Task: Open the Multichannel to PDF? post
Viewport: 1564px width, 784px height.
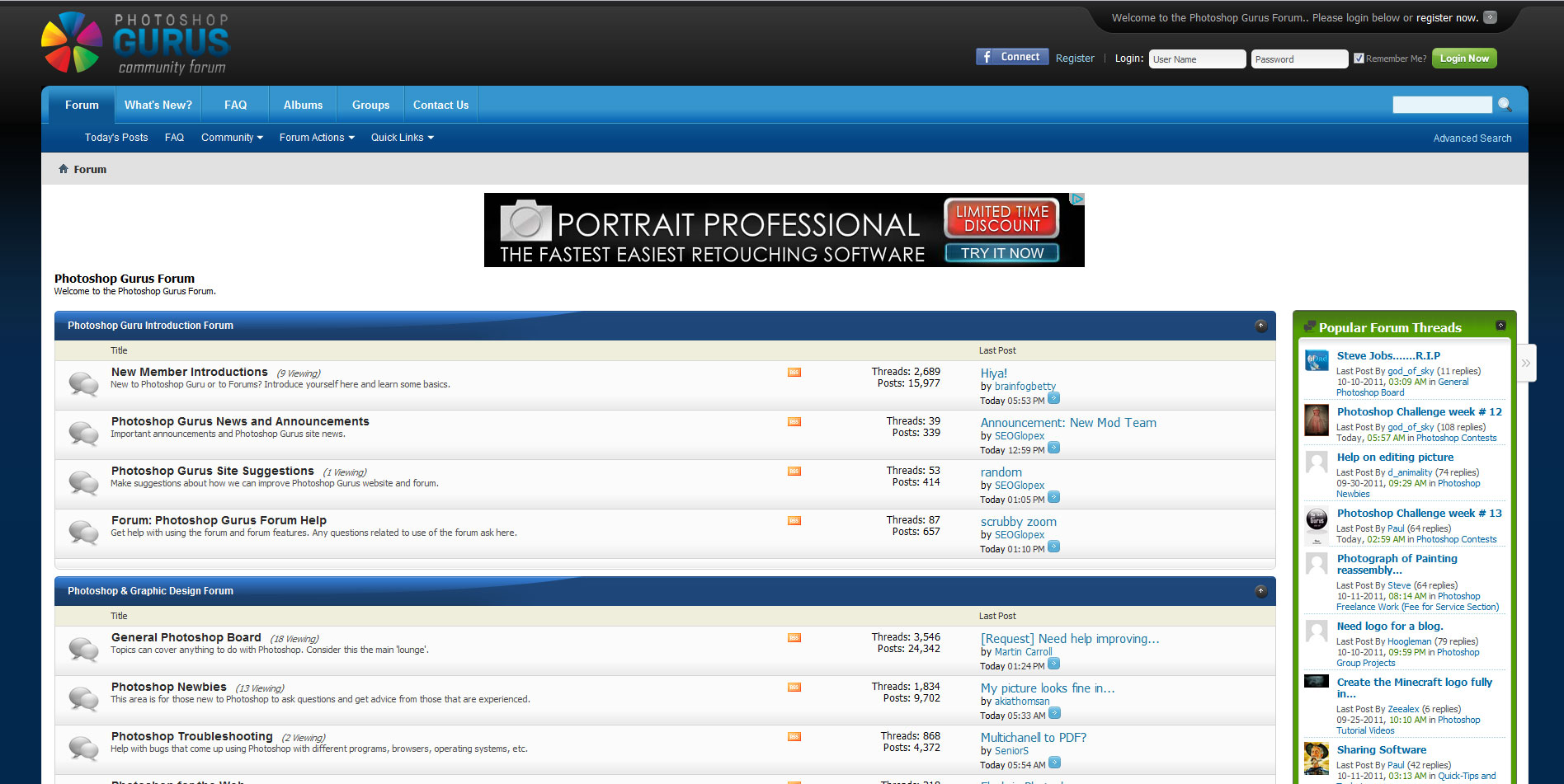Action: [x=1033, y=738]
